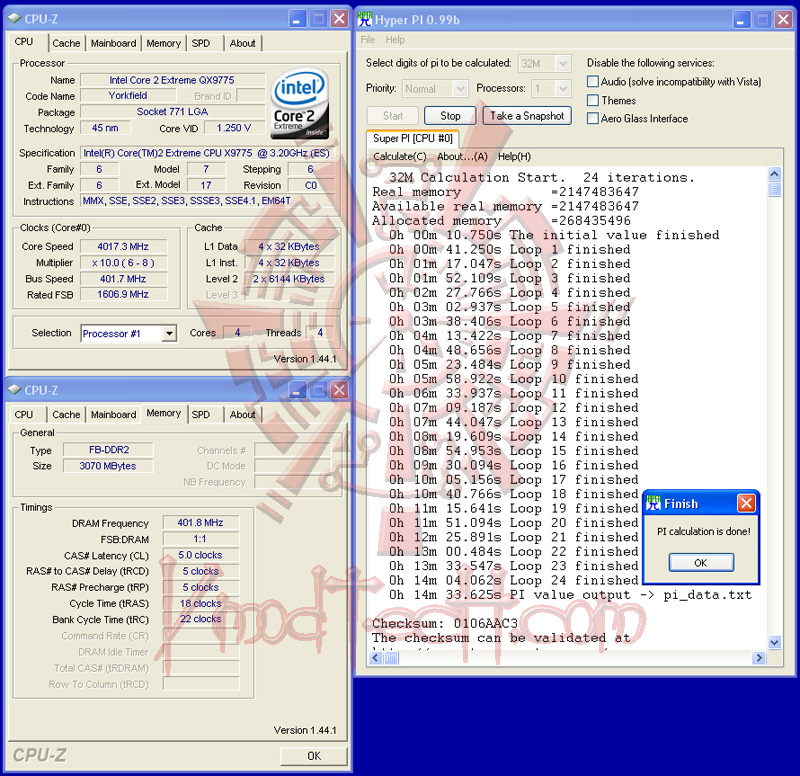This screenshot has width=800, height=776.
Task: Close the top CPU-Z window
Action: point(339,19)
